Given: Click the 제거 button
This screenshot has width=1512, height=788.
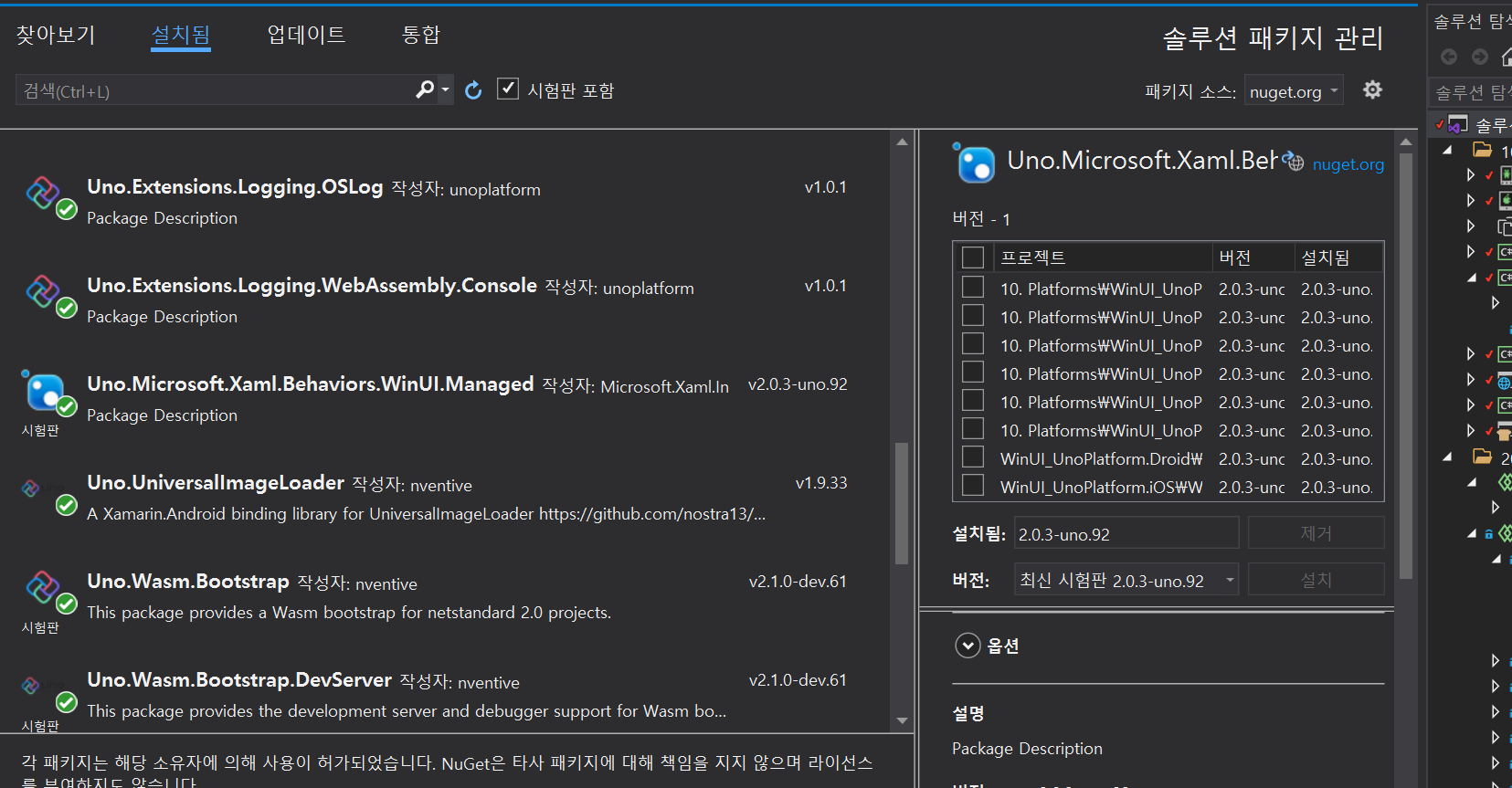Looking at the screenshot, I should point(1316,533).
